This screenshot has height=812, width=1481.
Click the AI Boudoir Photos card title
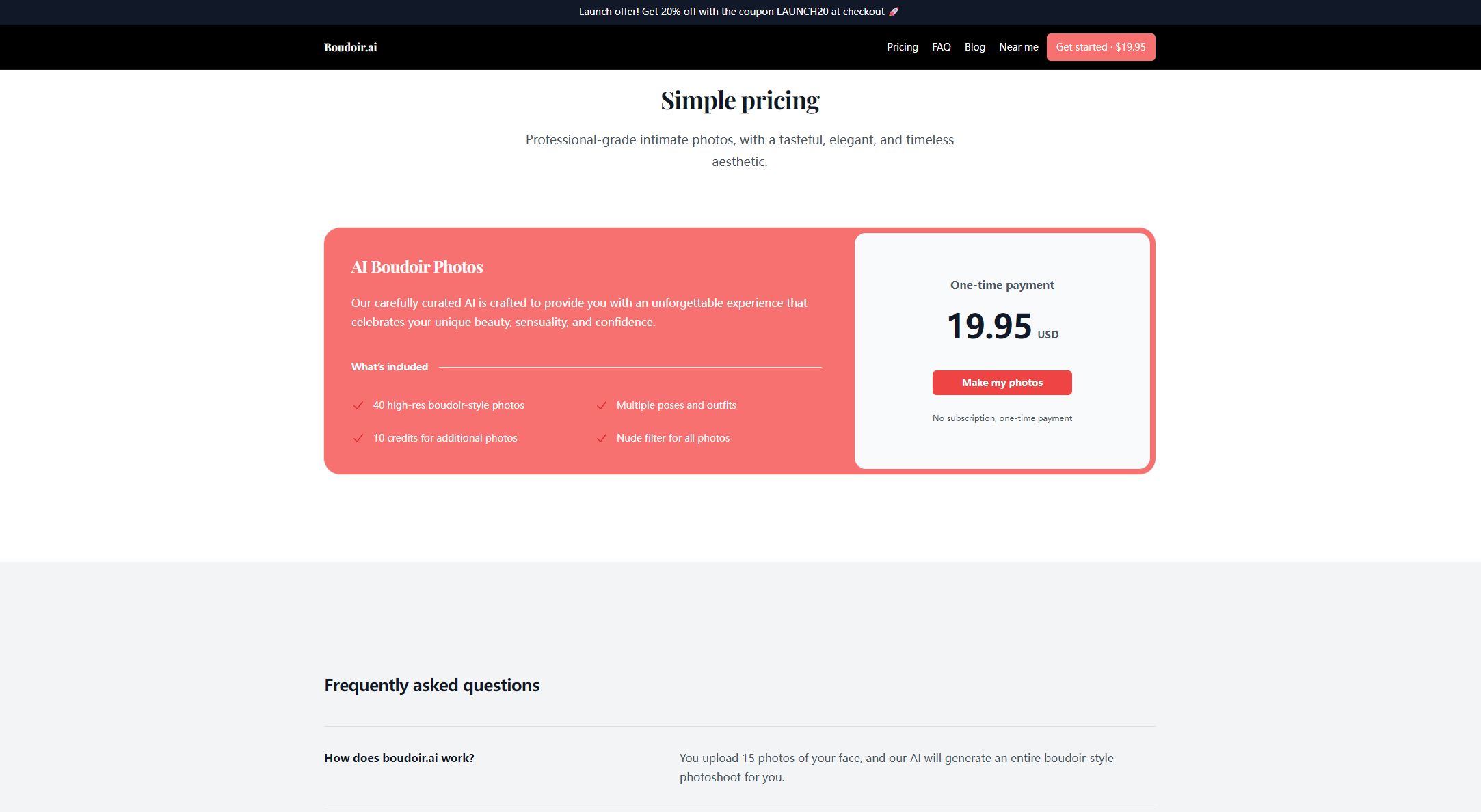tap(417, 267)
